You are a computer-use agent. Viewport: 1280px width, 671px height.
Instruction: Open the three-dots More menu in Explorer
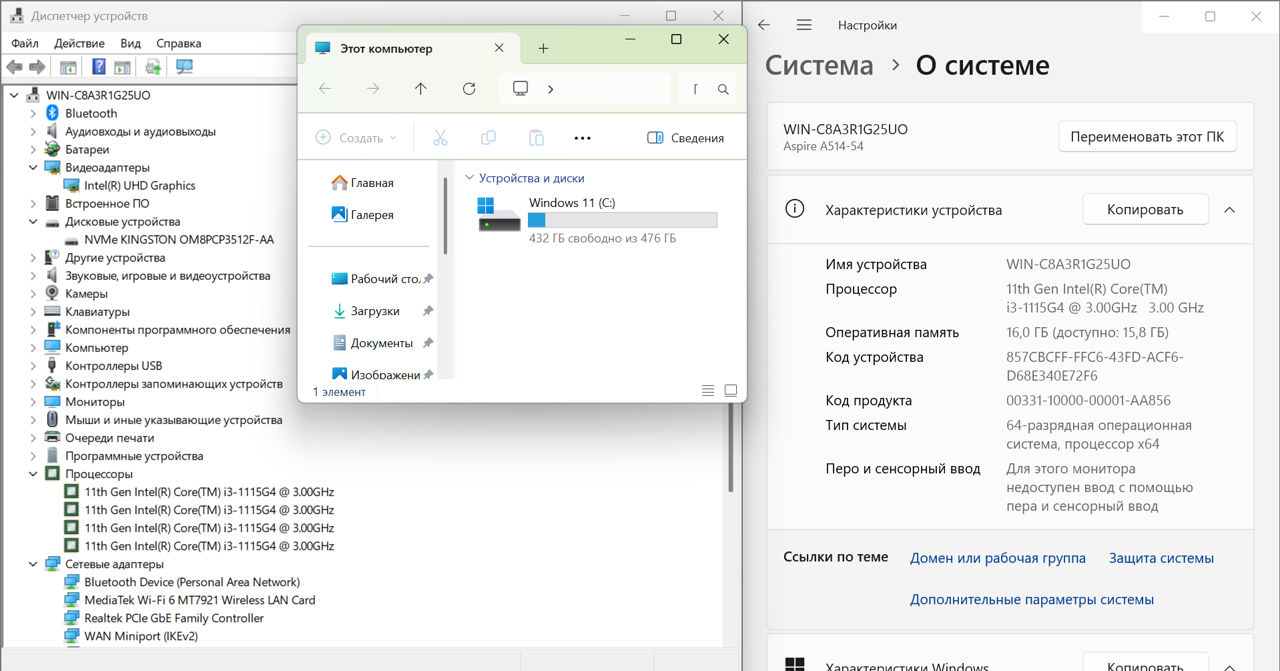pyautogui.click(x=583, y=138)
